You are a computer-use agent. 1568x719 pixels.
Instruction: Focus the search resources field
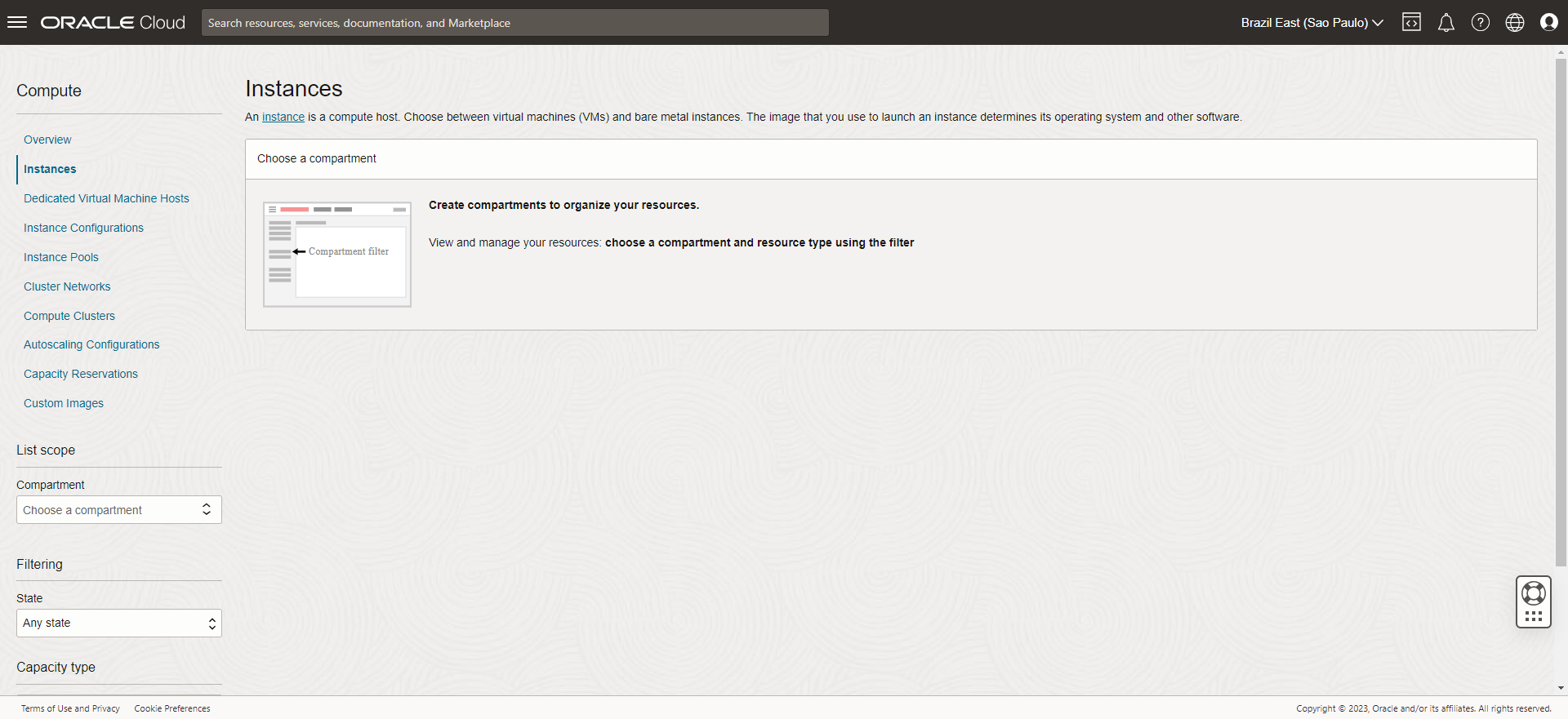(515, 23)
